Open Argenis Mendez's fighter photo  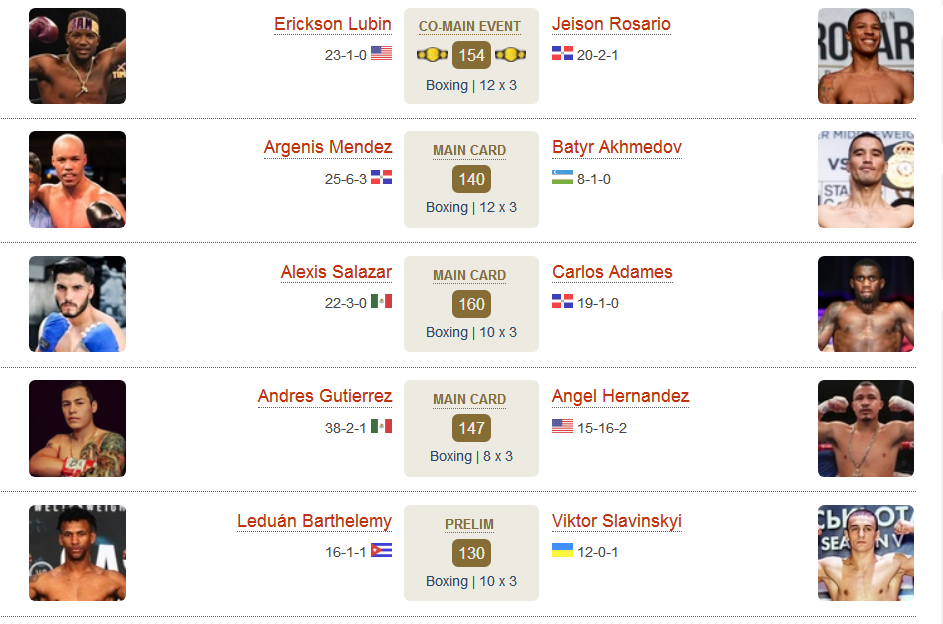point(78,179)
